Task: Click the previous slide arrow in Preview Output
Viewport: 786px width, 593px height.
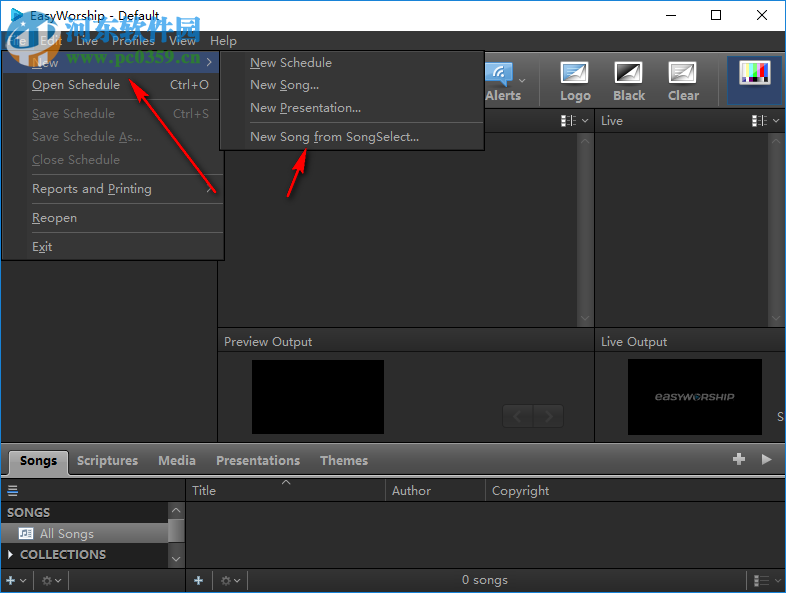Action: [518, 416]
